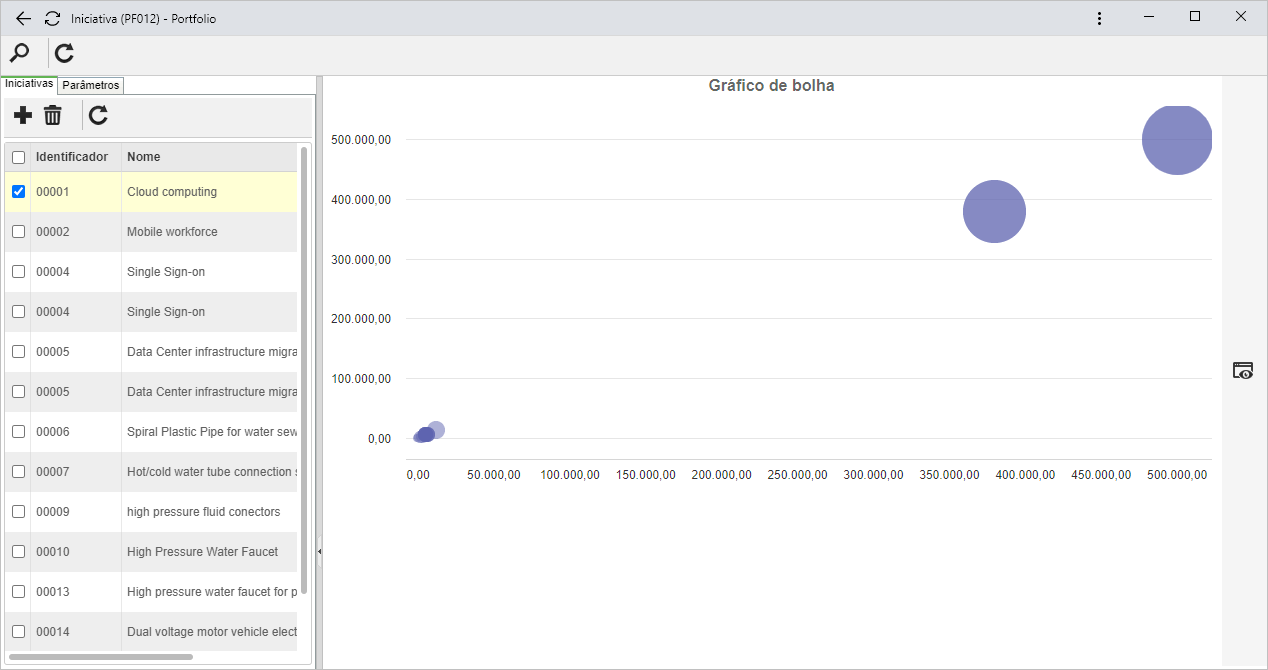This screenshot has width=1268, height=670.
Task: Open the three-dot options menu
Action: pyautogui.click(x=1099, y=19)
